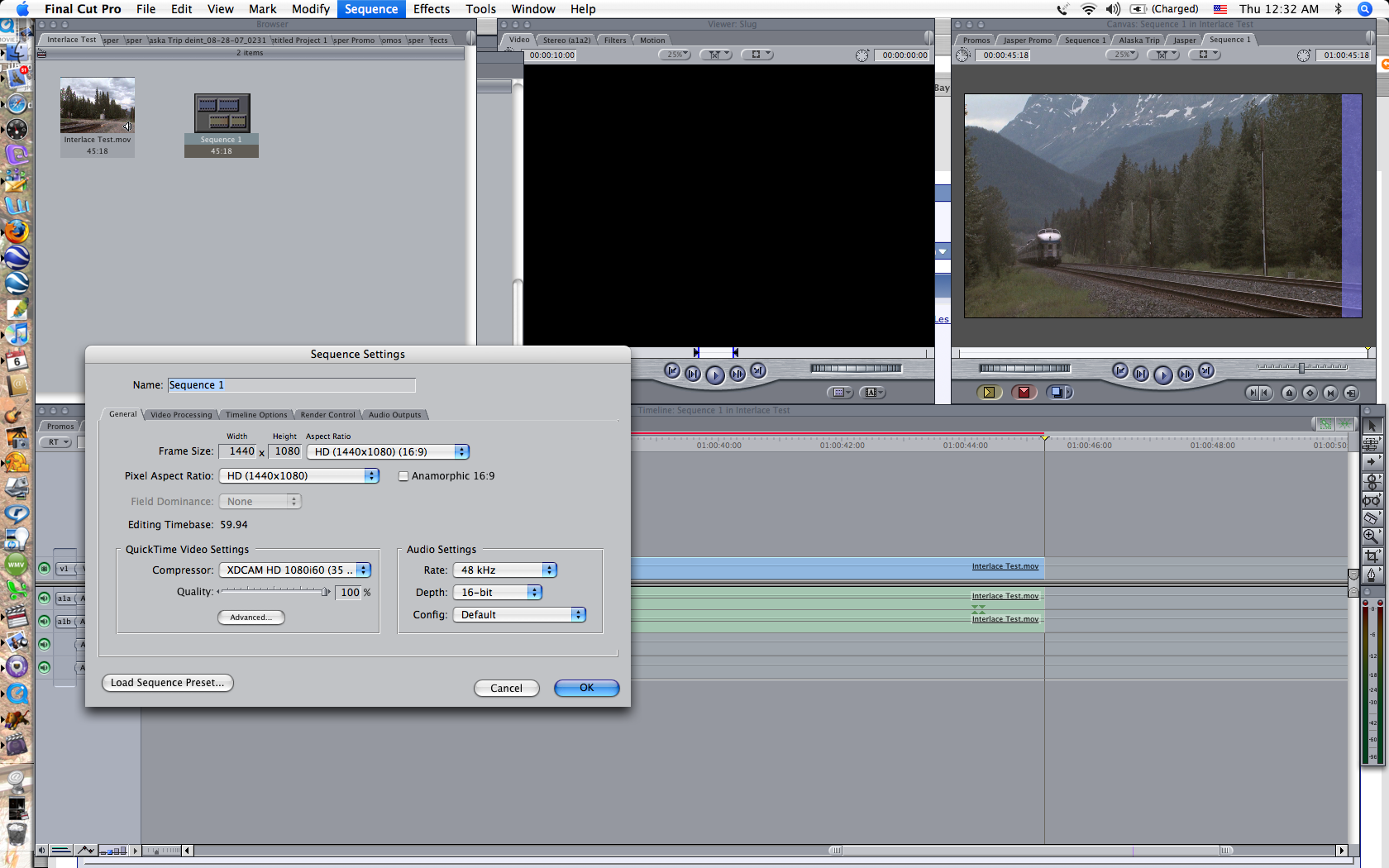Viewport: 1389px width, 868px height.
Task: Open the Modify menu
Action: tap(311, 9)
